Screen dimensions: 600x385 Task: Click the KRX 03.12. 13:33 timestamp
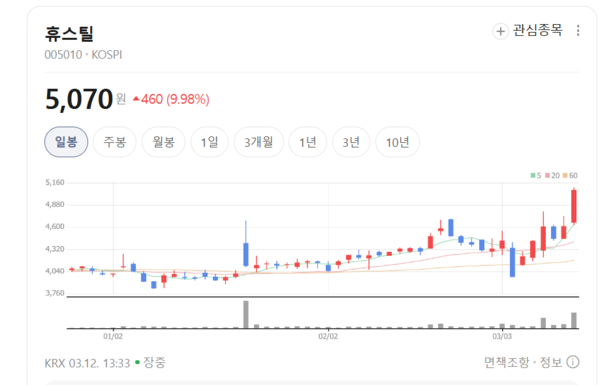point(87,363)
